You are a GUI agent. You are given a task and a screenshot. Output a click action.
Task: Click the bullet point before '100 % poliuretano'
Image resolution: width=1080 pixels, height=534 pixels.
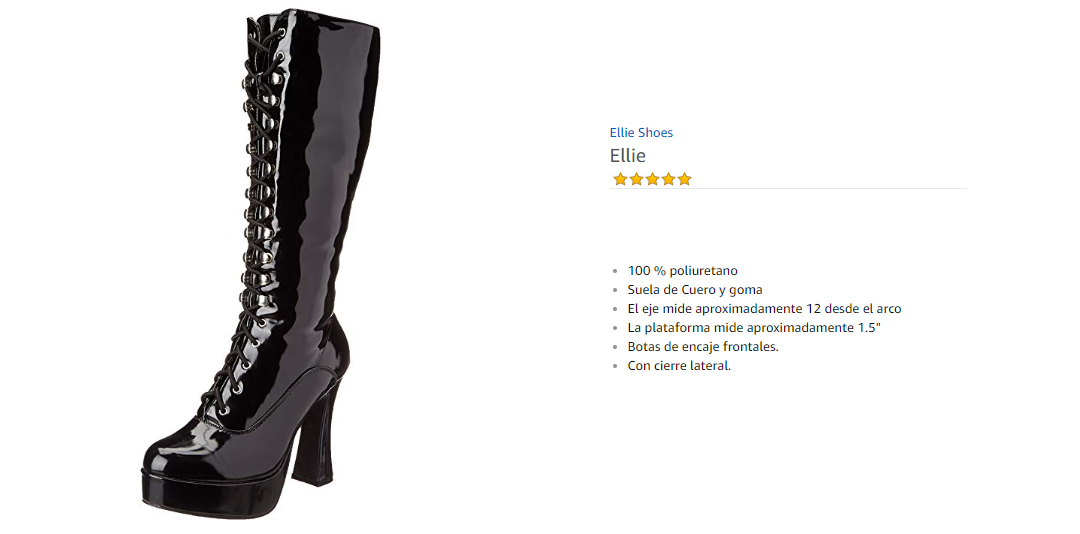click(x=615, y=271)
